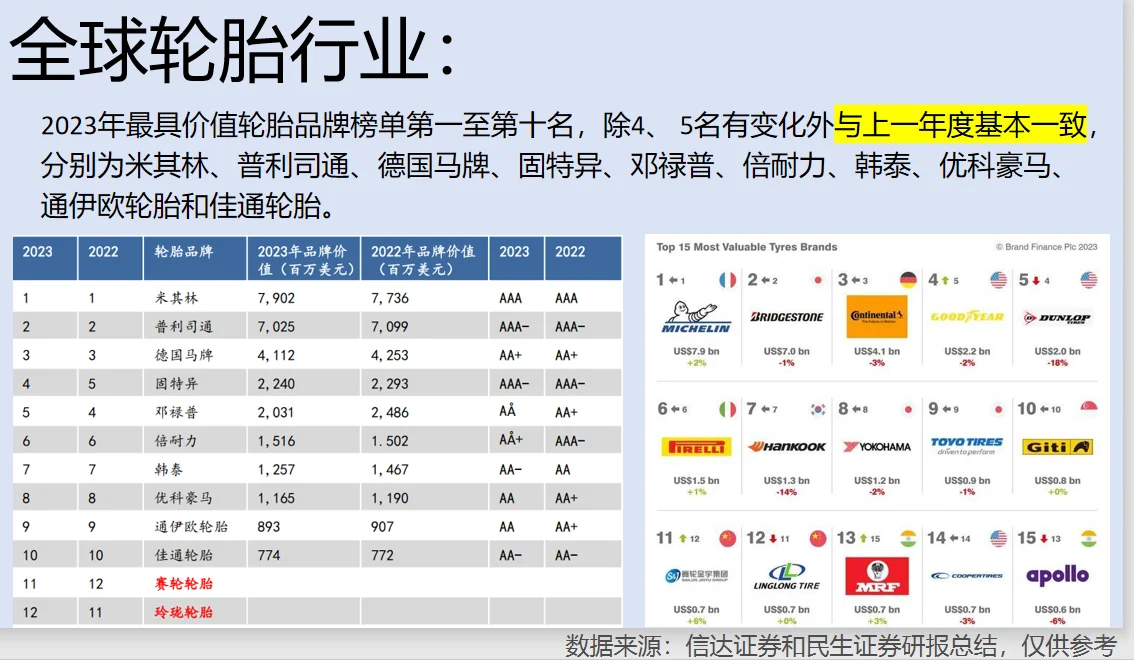This screenshot has width=1134, height=660.
Task: Click the Toyo Tires logo
Action: click(x=967, y=445)
